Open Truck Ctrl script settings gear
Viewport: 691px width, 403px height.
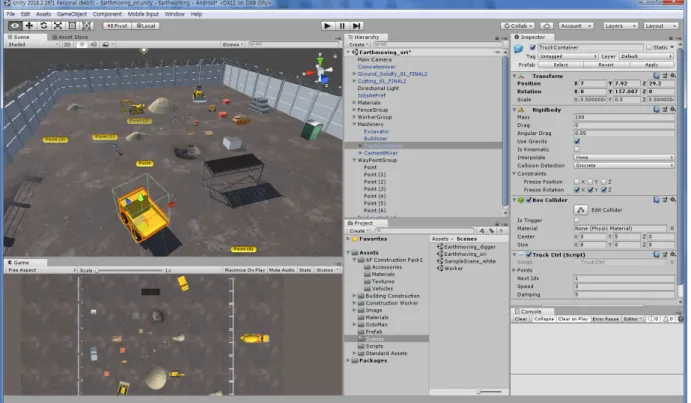673,254
